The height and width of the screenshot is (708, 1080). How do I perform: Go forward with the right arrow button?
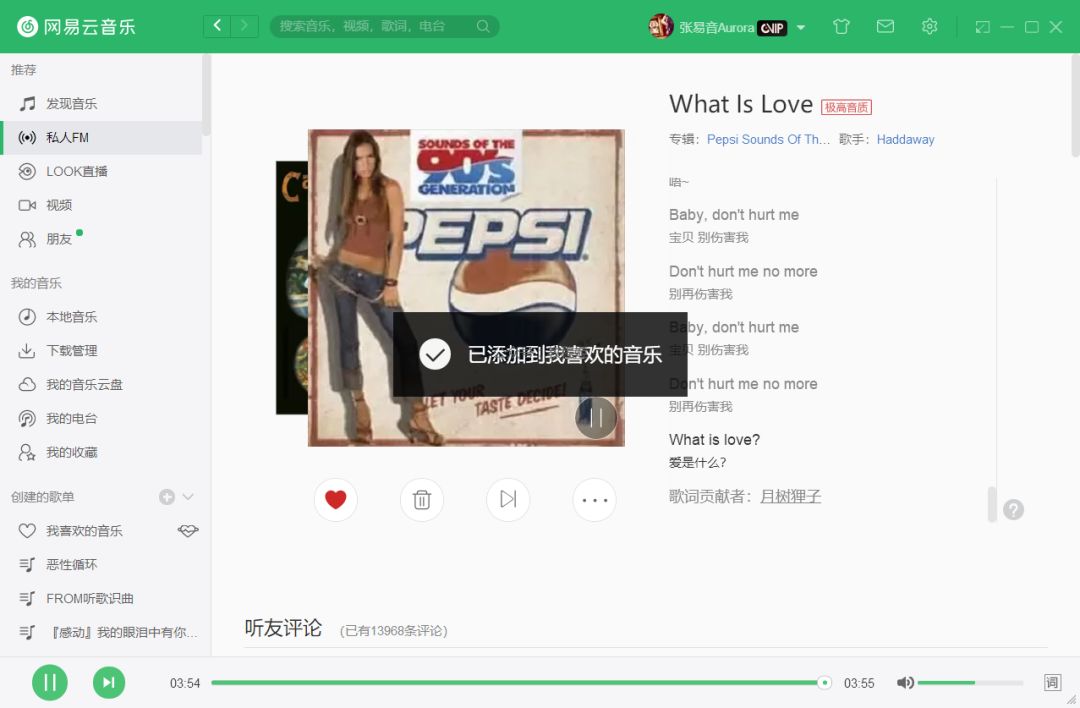point(245,26)
